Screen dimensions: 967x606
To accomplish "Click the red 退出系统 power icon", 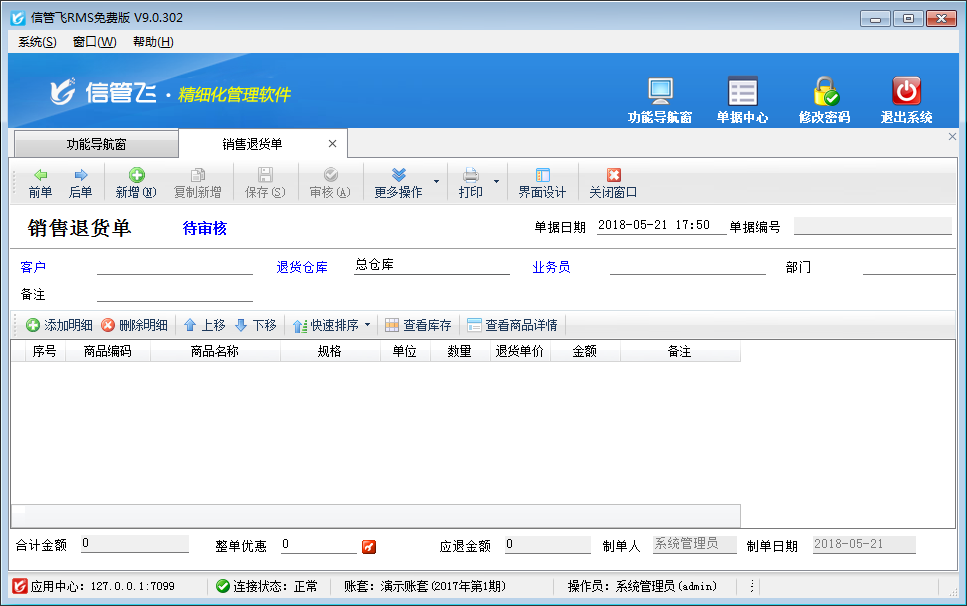I will coord(906,93).
